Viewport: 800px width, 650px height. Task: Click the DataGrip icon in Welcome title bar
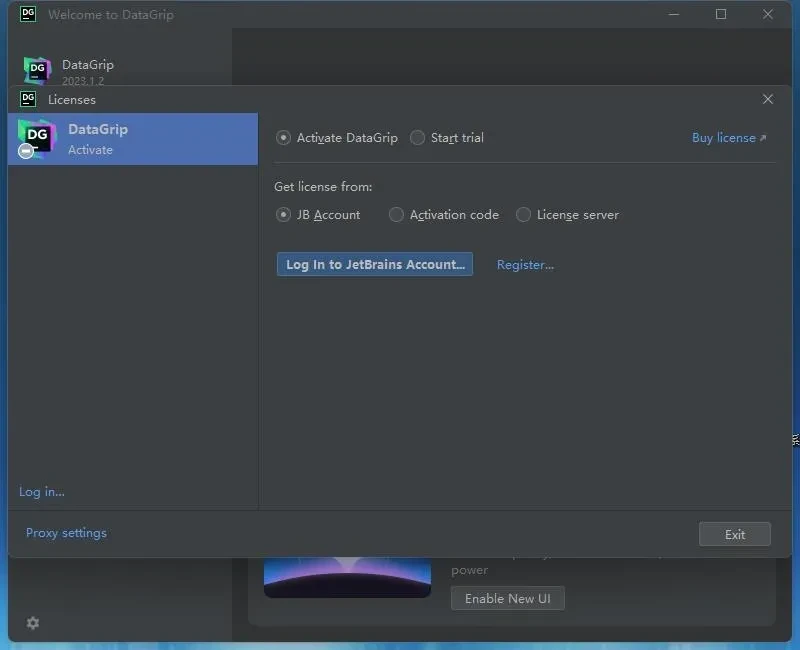point(28,14)
